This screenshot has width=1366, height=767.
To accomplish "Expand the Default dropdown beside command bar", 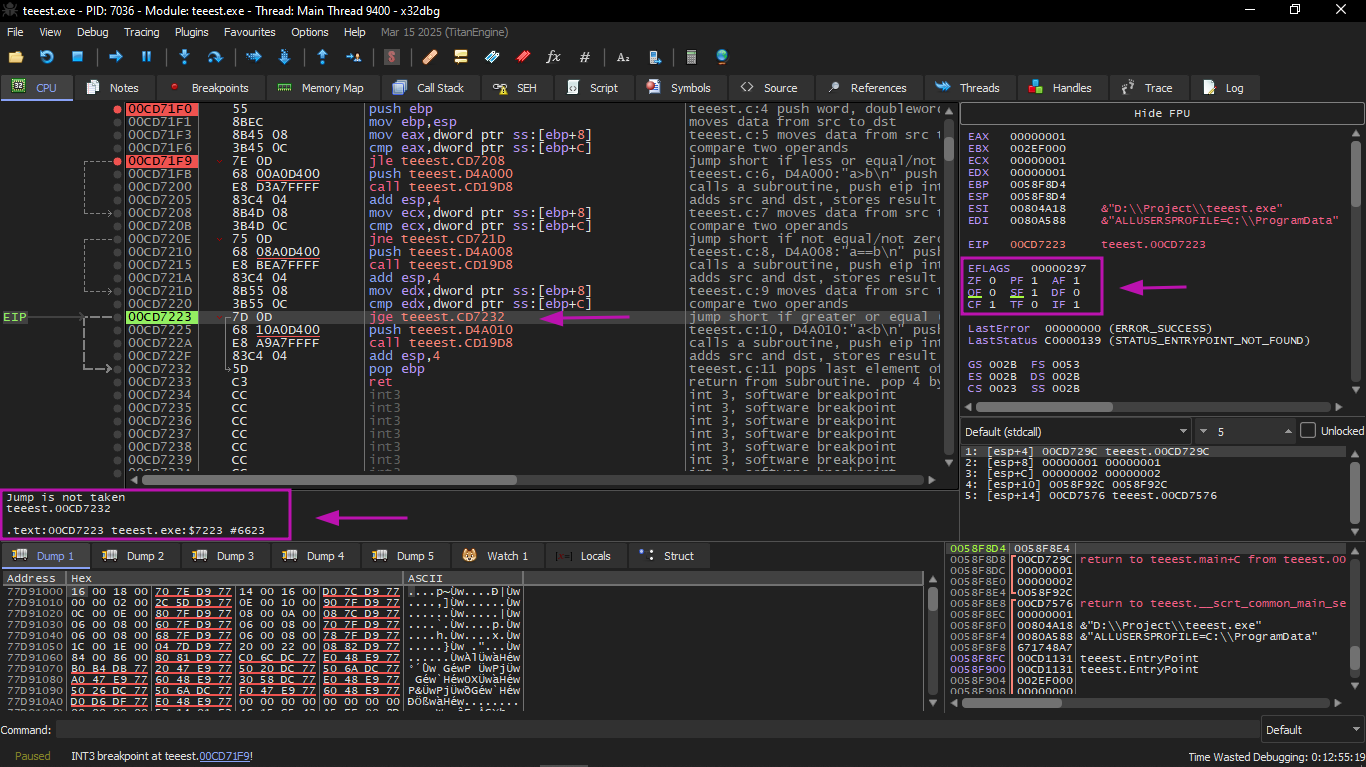I will [x=1310, y=729].
